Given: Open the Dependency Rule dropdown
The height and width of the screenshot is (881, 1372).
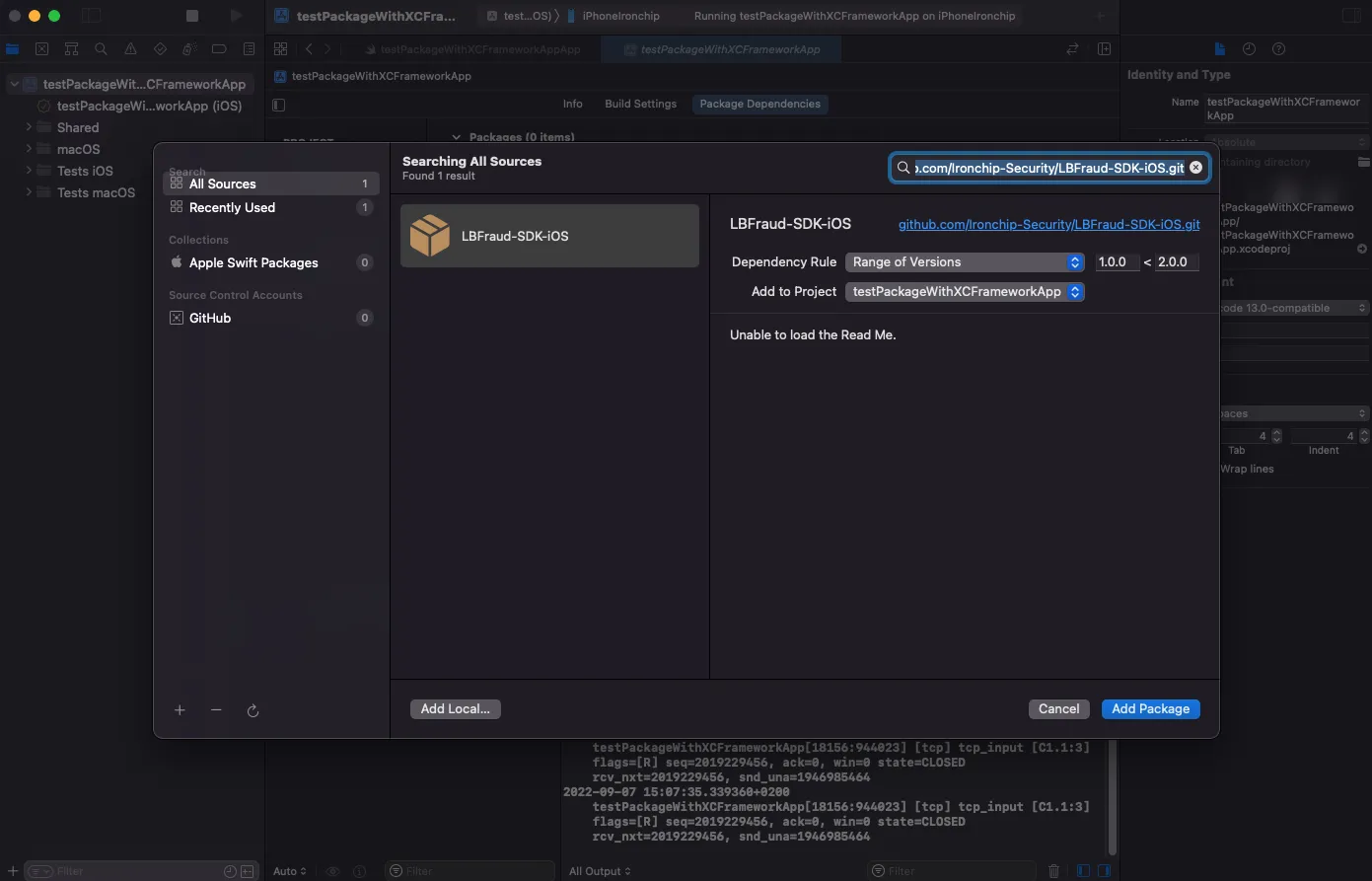Looking at the screenshot, I should click(965, 261).
